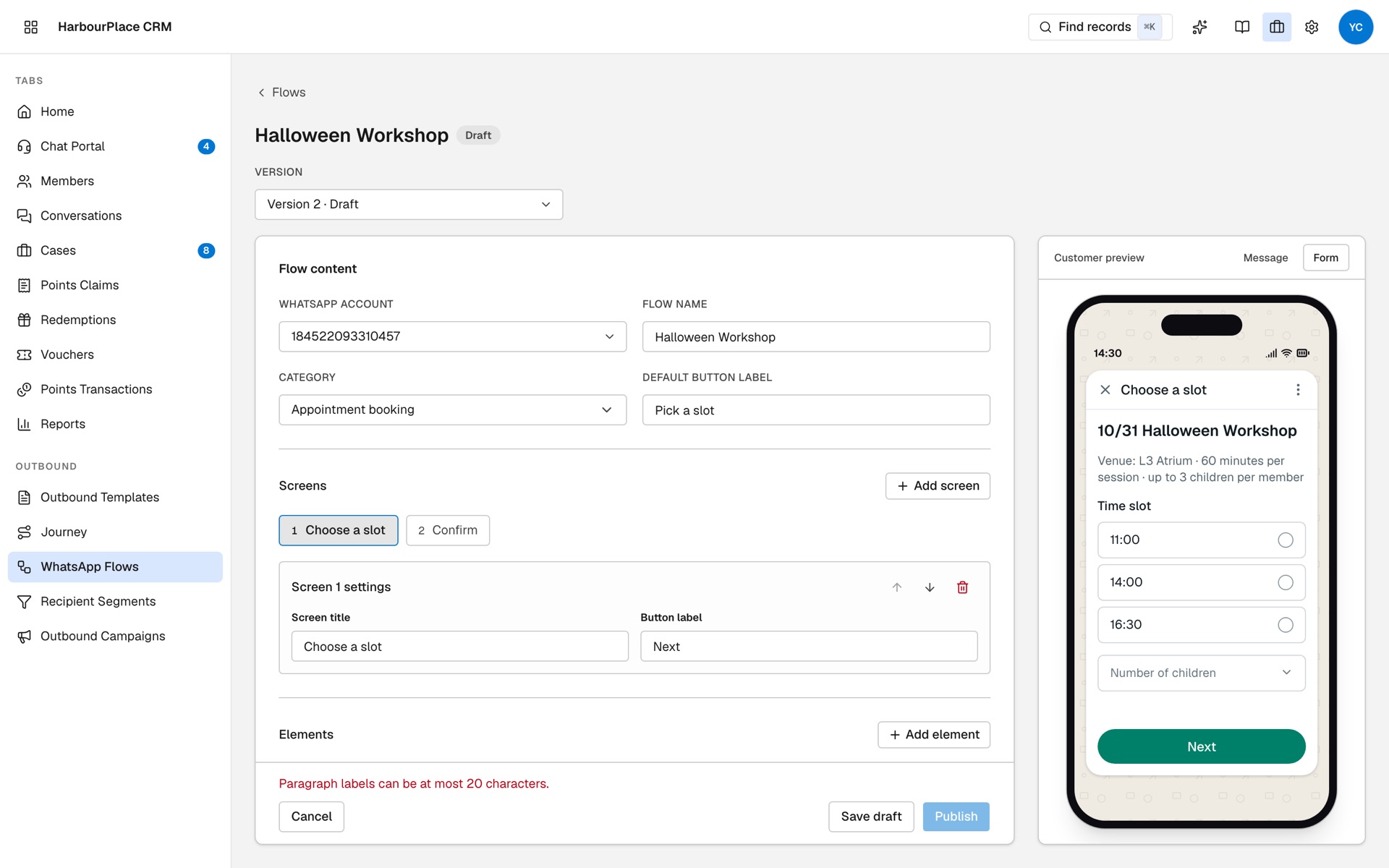Click the Save draft button
This screenshot has width=1389, height=868.
[x=871, y=817]
